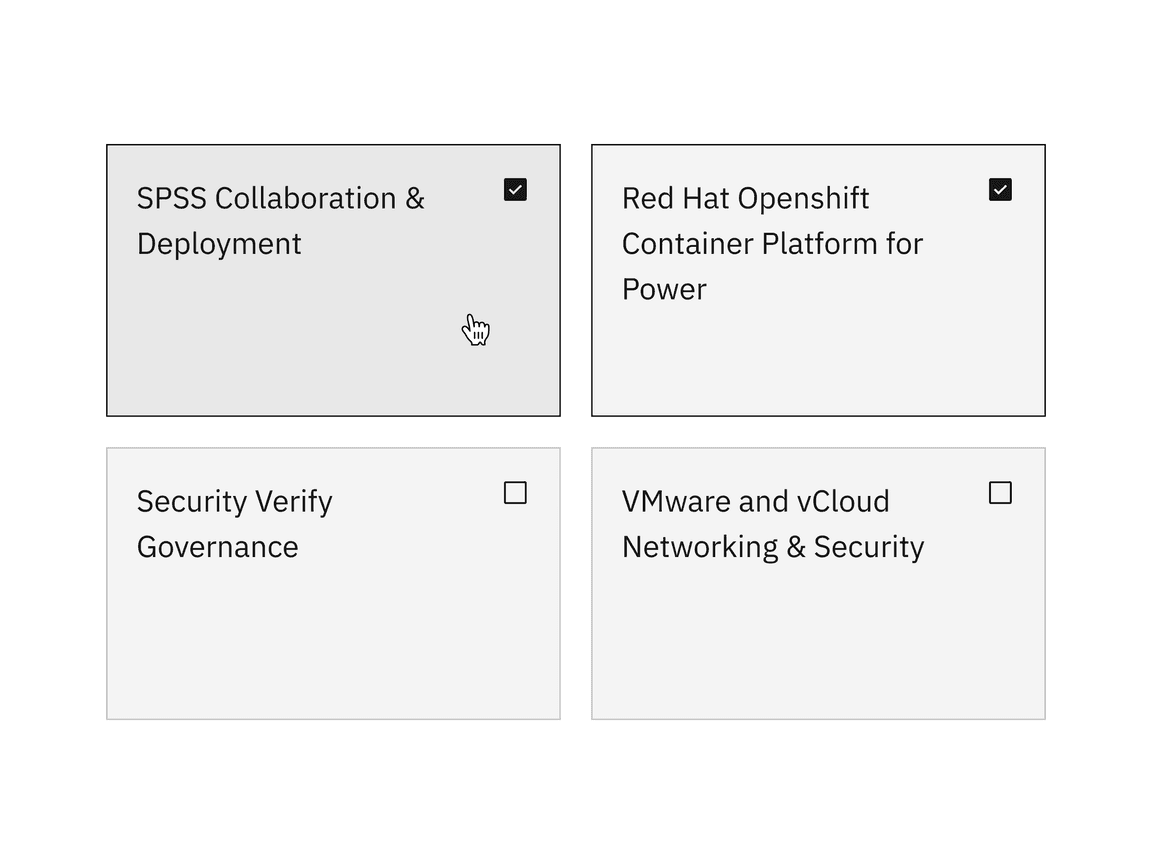Click the word 'Deployment' in first tile

(219, 244)
